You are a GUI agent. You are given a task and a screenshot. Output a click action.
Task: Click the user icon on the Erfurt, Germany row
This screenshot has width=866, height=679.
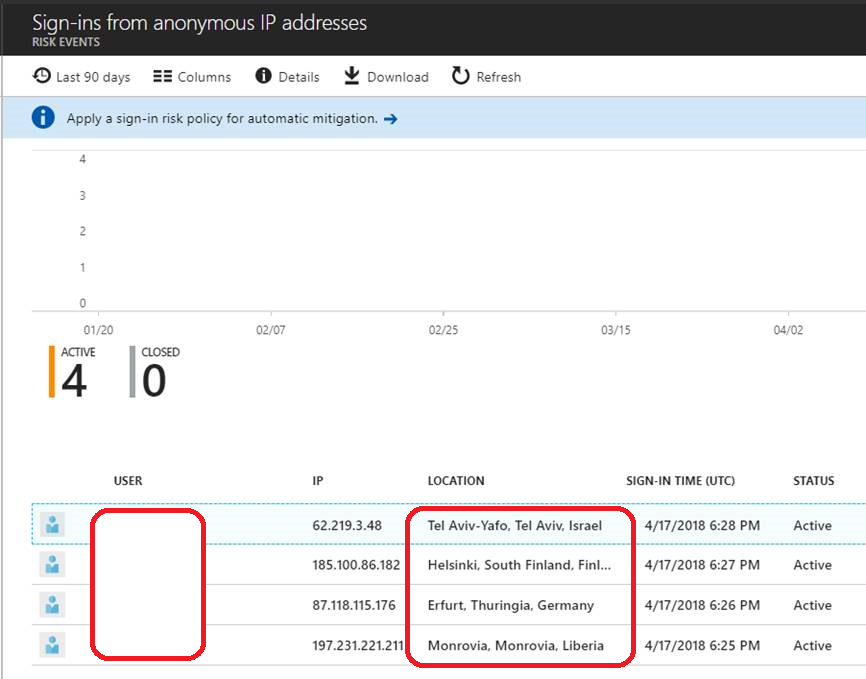51,605
